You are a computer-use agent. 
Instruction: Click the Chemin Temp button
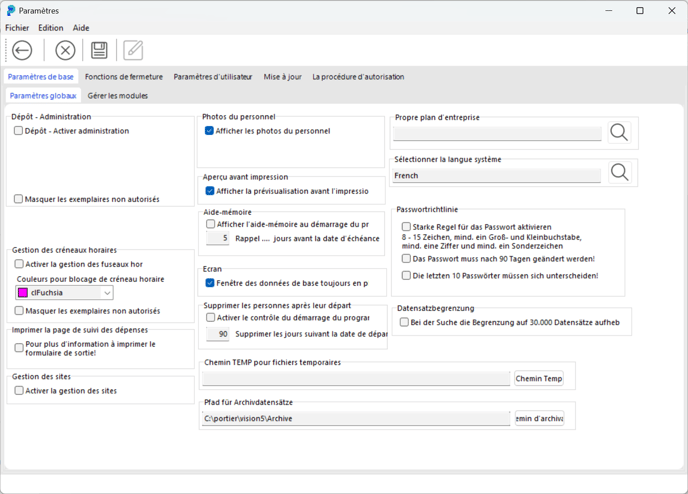tap(539, 378)
